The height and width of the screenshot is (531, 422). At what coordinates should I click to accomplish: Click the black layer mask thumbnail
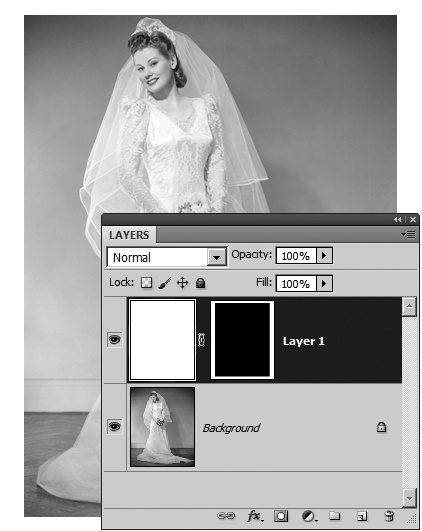(x=242, y=340)
